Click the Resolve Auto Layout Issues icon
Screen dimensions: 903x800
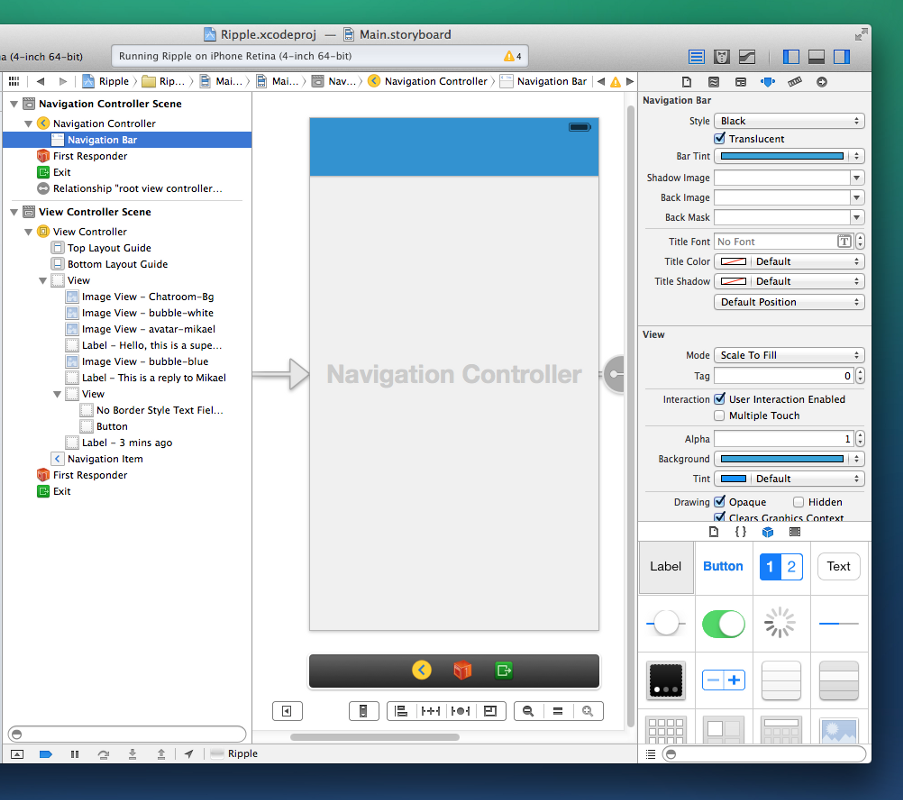(x=461, y=710)
